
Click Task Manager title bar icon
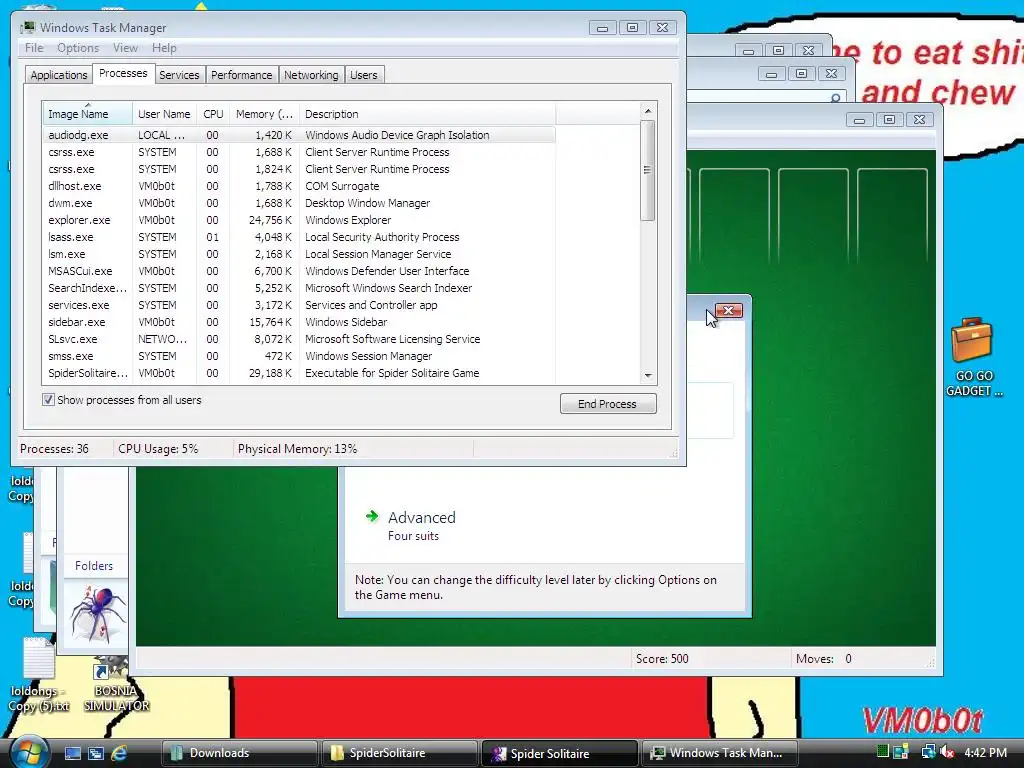pyautogui.click(x=27, y=27)
